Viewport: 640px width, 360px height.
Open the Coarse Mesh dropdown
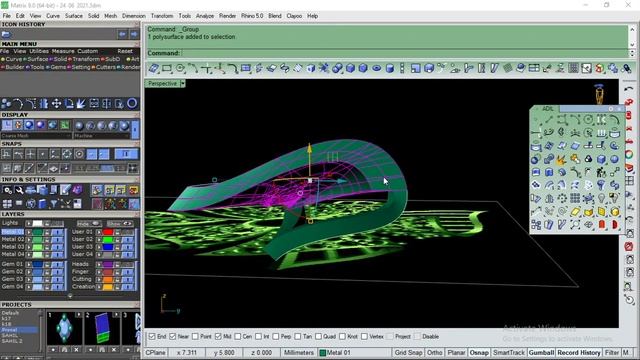point(36,136)
